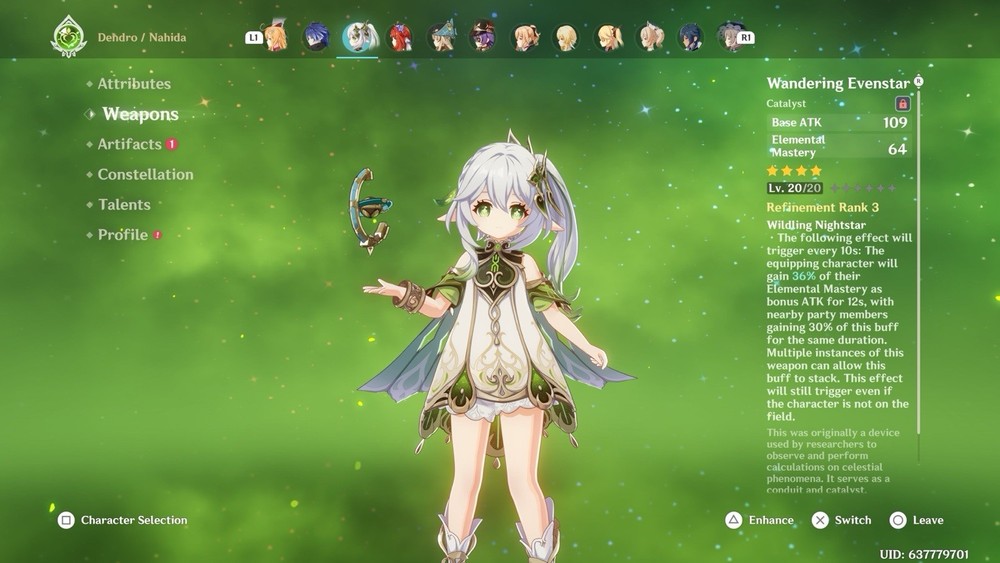Click the Switch weapon button
1000x563 pixels.
click(x=841, y=520)
